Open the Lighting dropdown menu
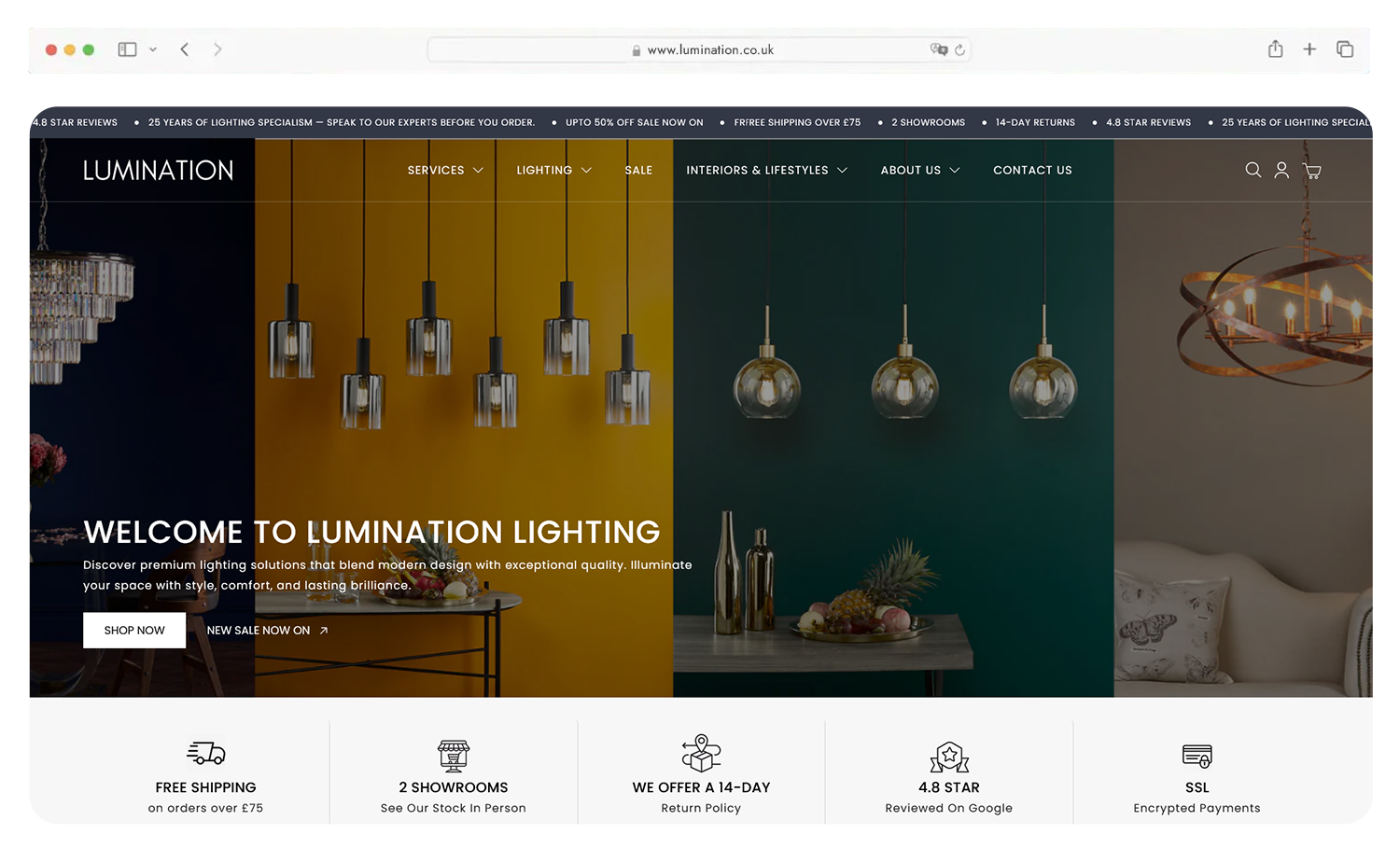 pos(553,170)
